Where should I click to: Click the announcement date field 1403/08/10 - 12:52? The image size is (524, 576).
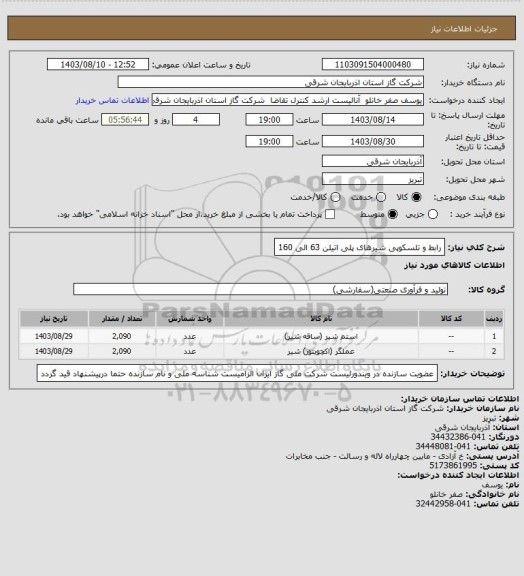pyautogui.click(x=98, y=64)
